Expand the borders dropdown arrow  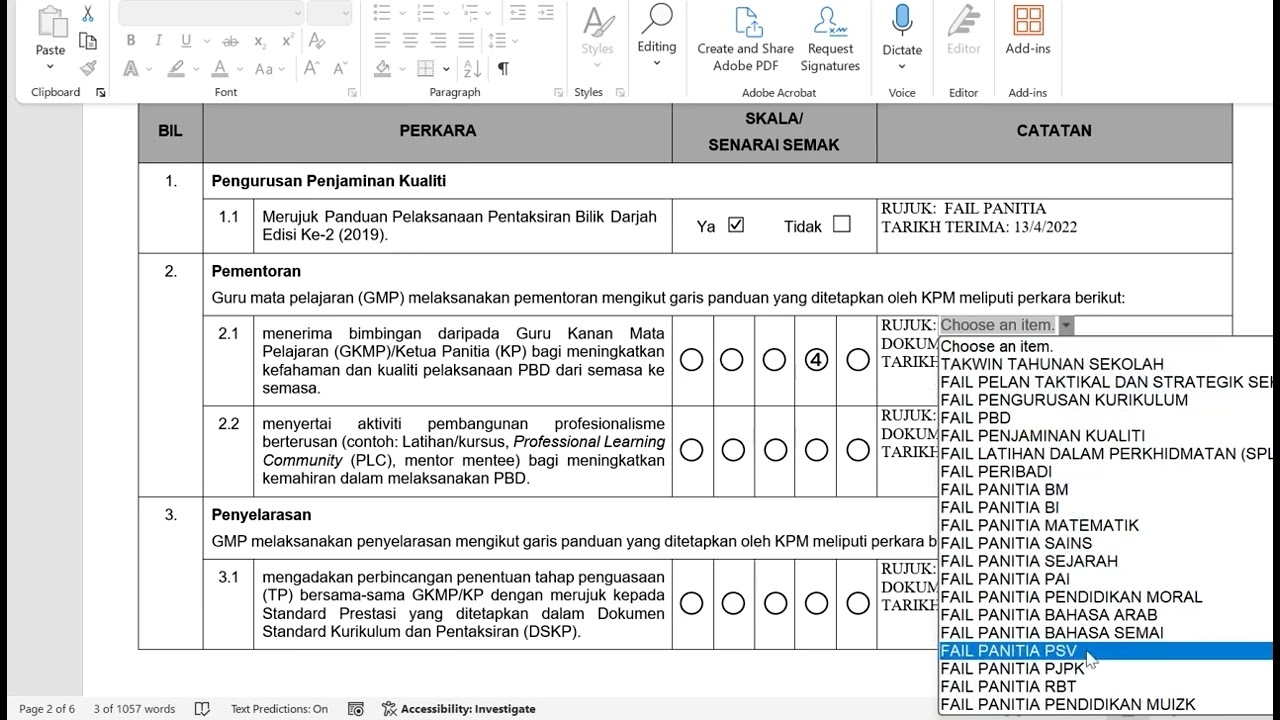coord(446,69)
